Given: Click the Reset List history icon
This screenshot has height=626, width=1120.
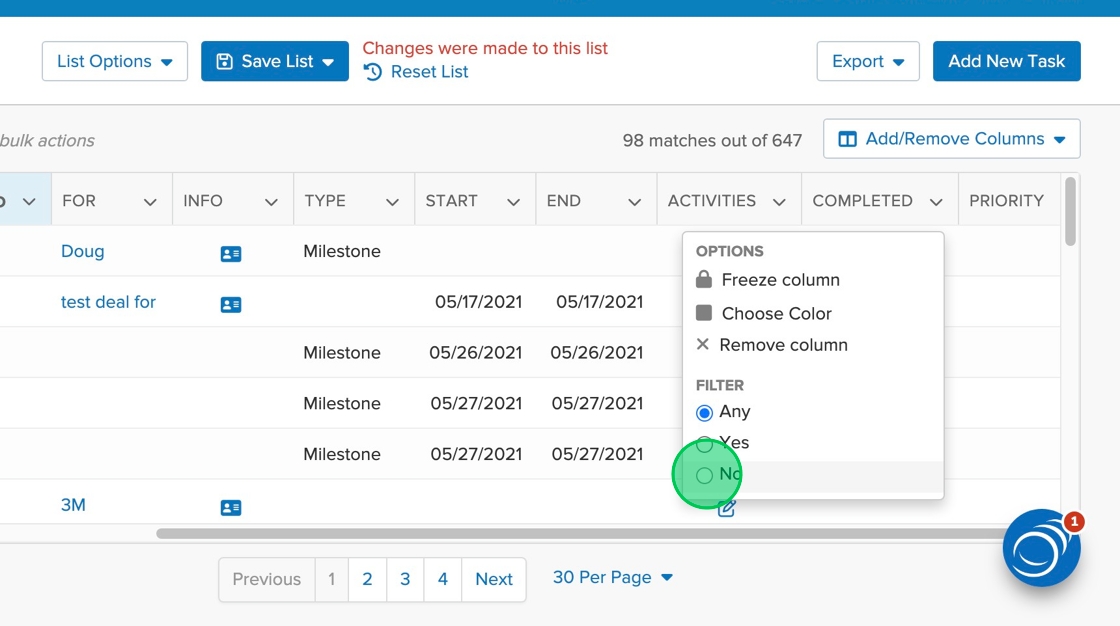Looking at the screenshot, I should click(x=373, y=72).
